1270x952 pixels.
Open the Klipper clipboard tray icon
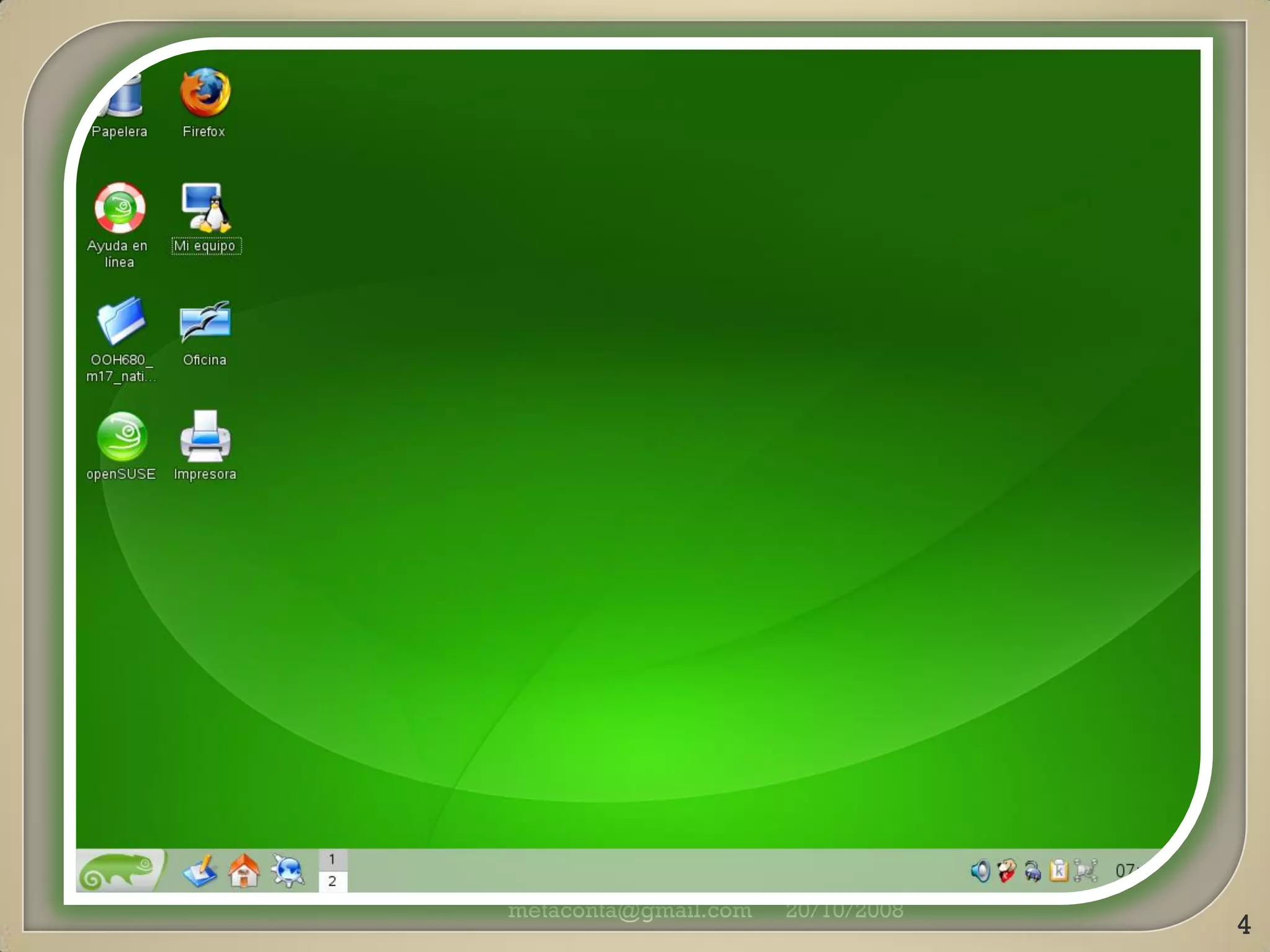coord(1059,871)
